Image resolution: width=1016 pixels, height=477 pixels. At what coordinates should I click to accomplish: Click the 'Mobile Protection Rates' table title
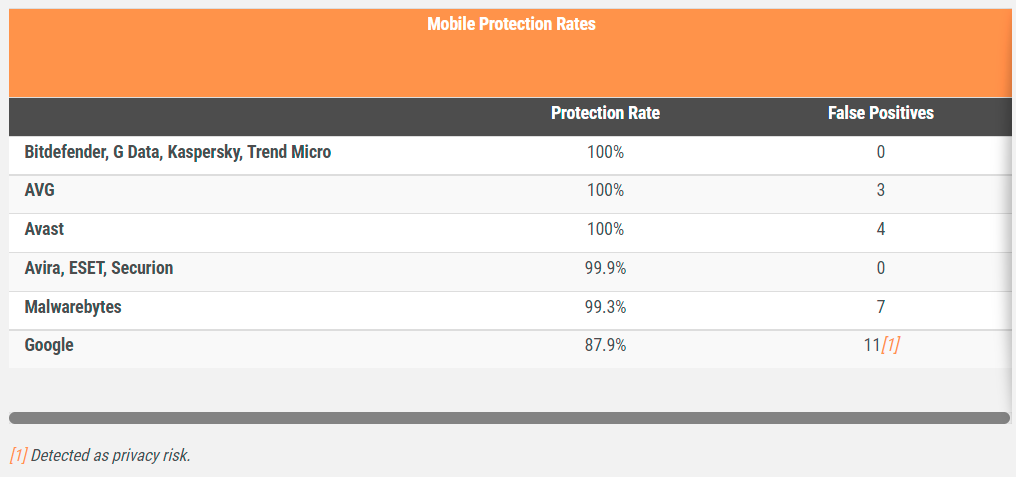click(511, 24)
